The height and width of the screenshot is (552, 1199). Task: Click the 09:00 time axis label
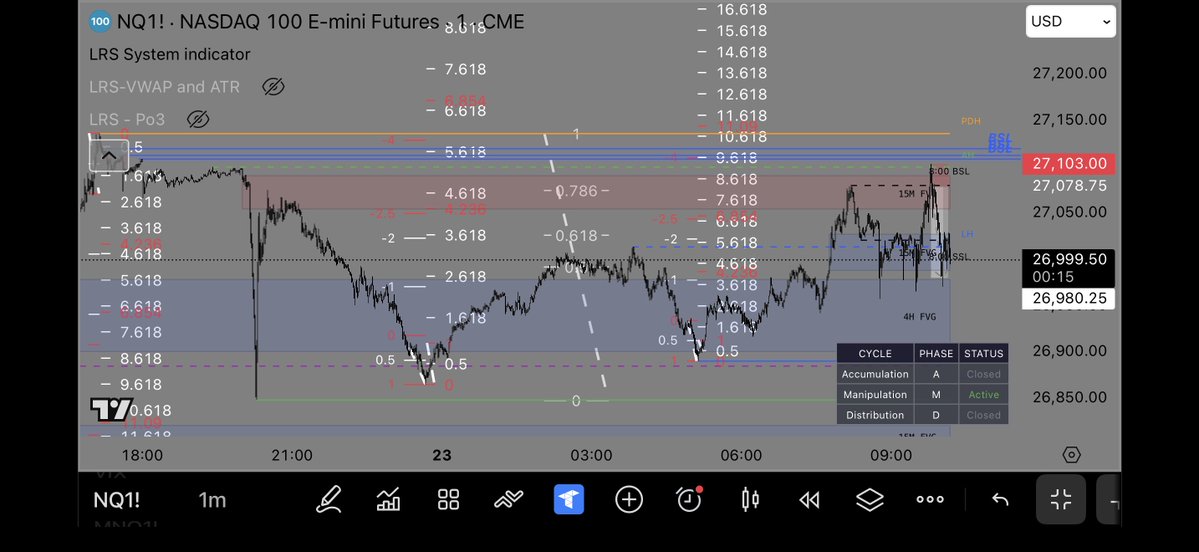point(891,456)
